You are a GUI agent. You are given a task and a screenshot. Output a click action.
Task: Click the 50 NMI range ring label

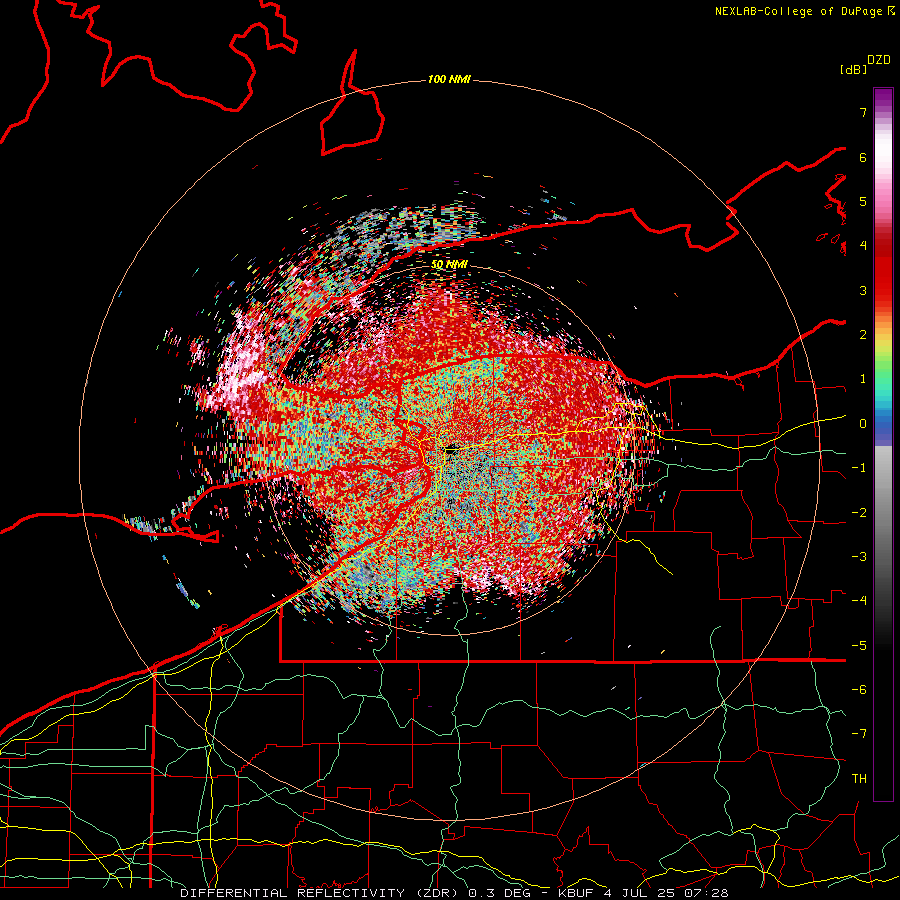point(449,265)
